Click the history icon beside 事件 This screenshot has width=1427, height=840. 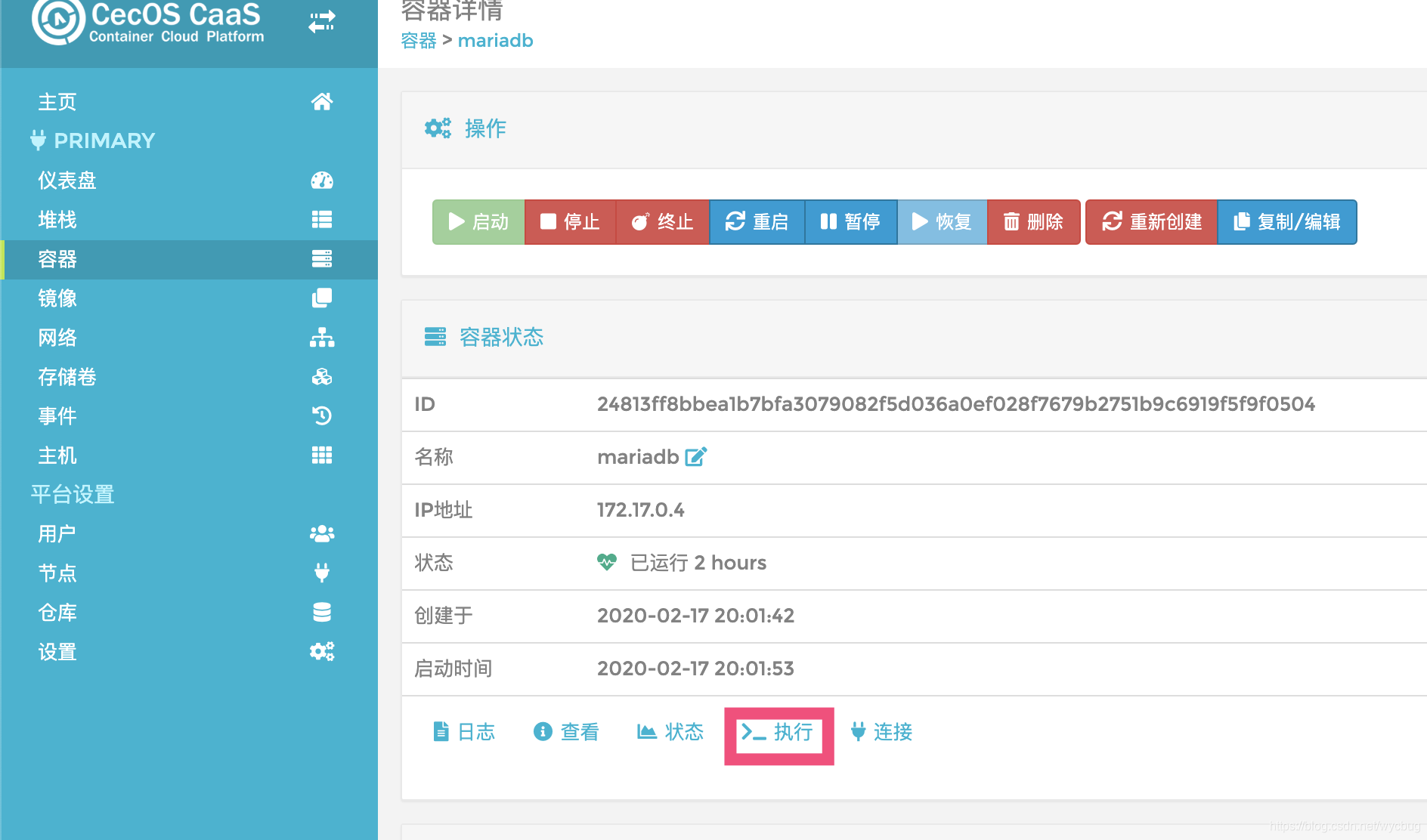pos(322,415)
